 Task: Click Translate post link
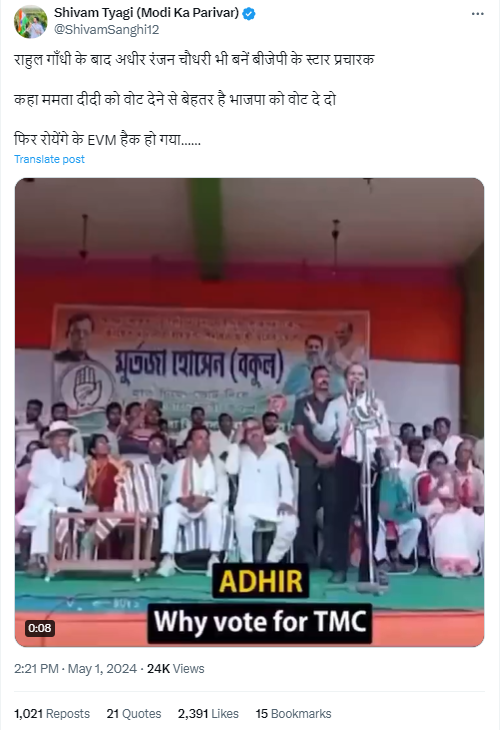tap(49, 159)
